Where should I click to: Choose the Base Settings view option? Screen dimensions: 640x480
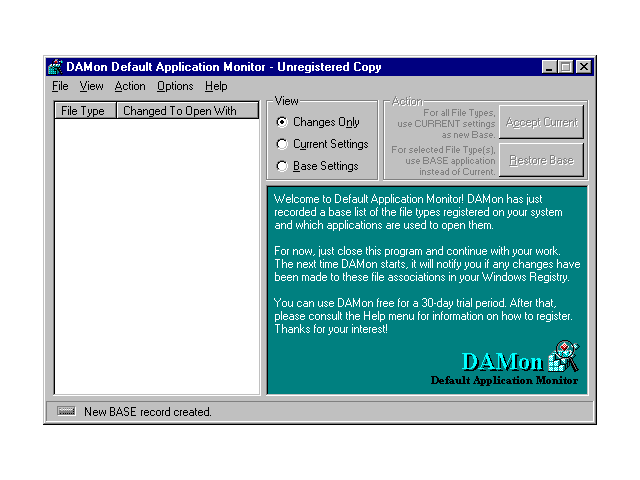click(282, 166)
